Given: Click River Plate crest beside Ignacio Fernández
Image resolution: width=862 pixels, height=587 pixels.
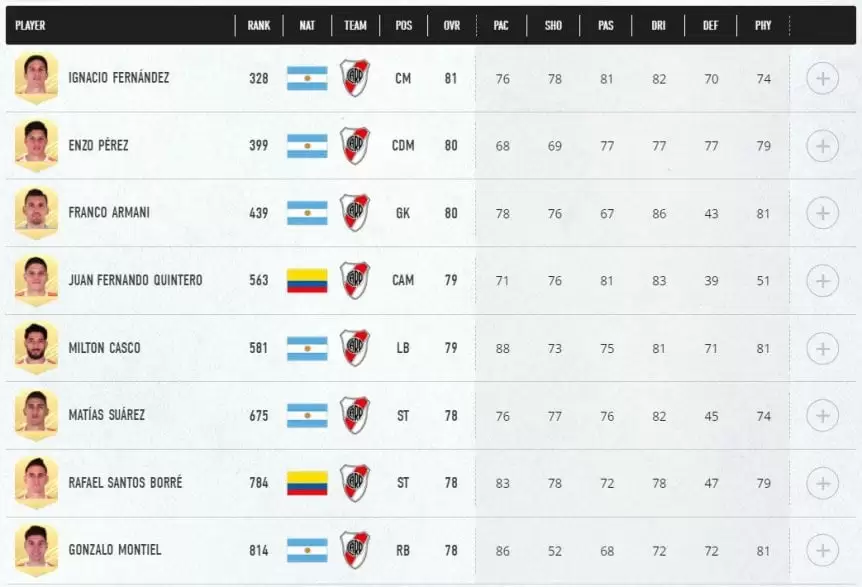Looking at the screenshot, I should (x=354, y=78).
